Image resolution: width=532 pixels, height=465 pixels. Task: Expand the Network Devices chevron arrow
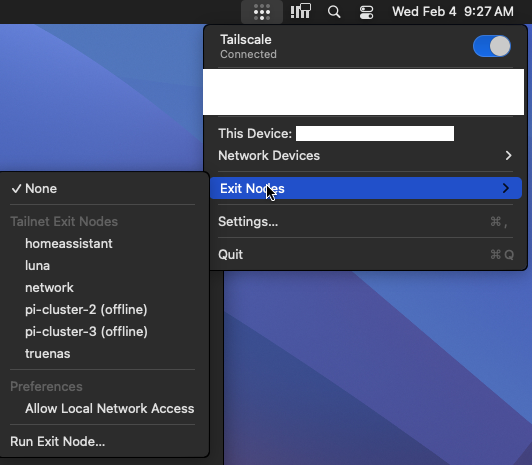pyautogui.click(x=508, y=156)
